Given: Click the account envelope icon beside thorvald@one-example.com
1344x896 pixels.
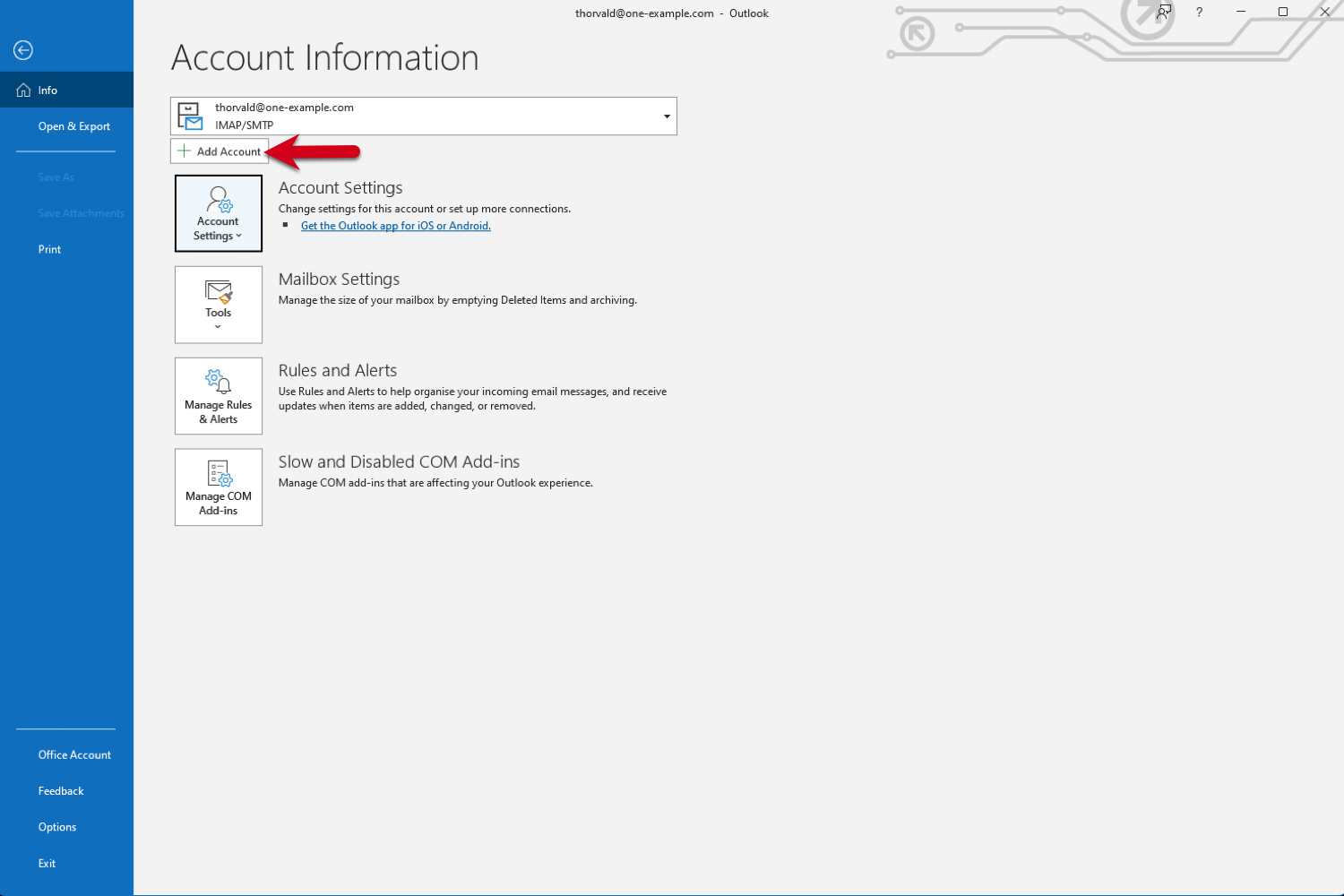Looking at the screenshot, I should [x=190, y=115].
